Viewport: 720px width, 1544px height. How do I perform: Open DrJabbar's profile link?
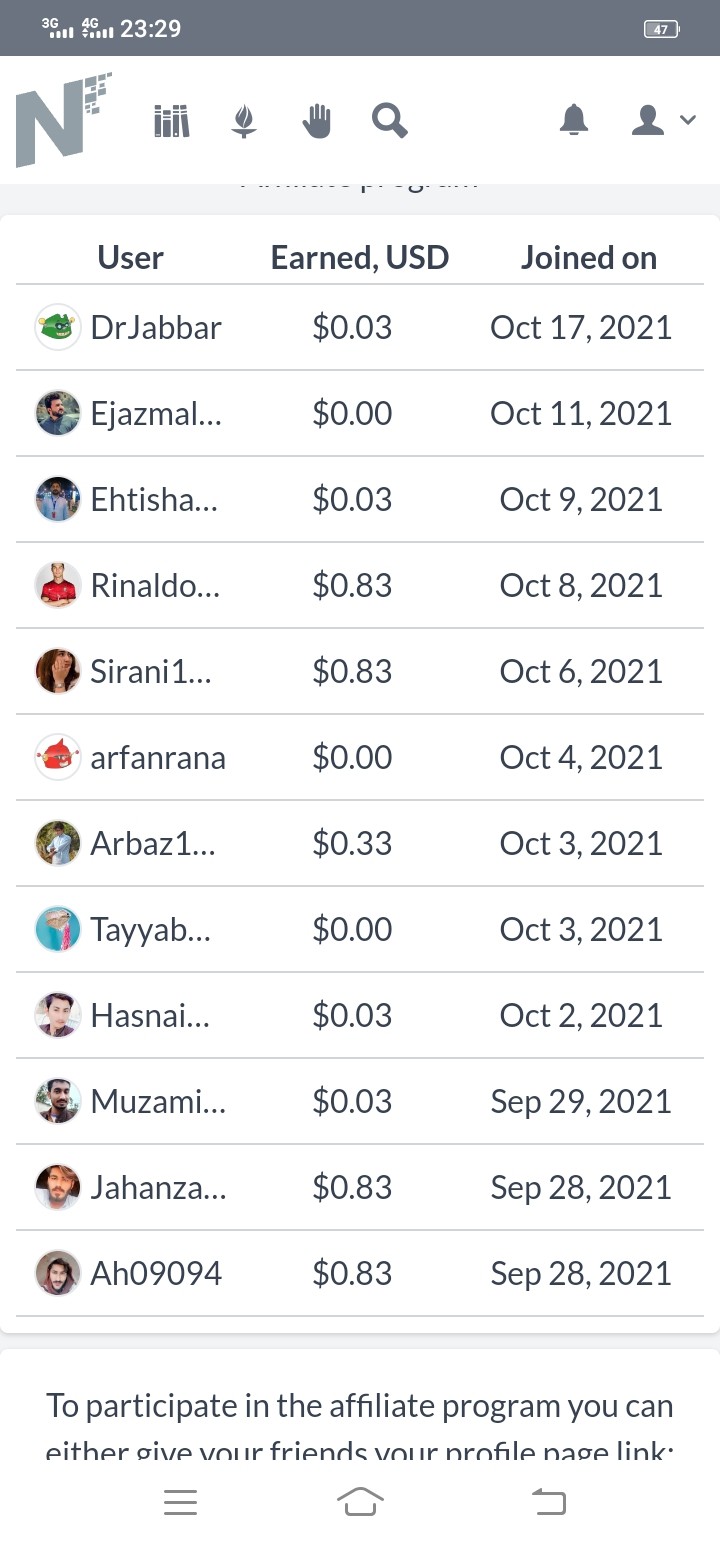click(x=156, y=328)
